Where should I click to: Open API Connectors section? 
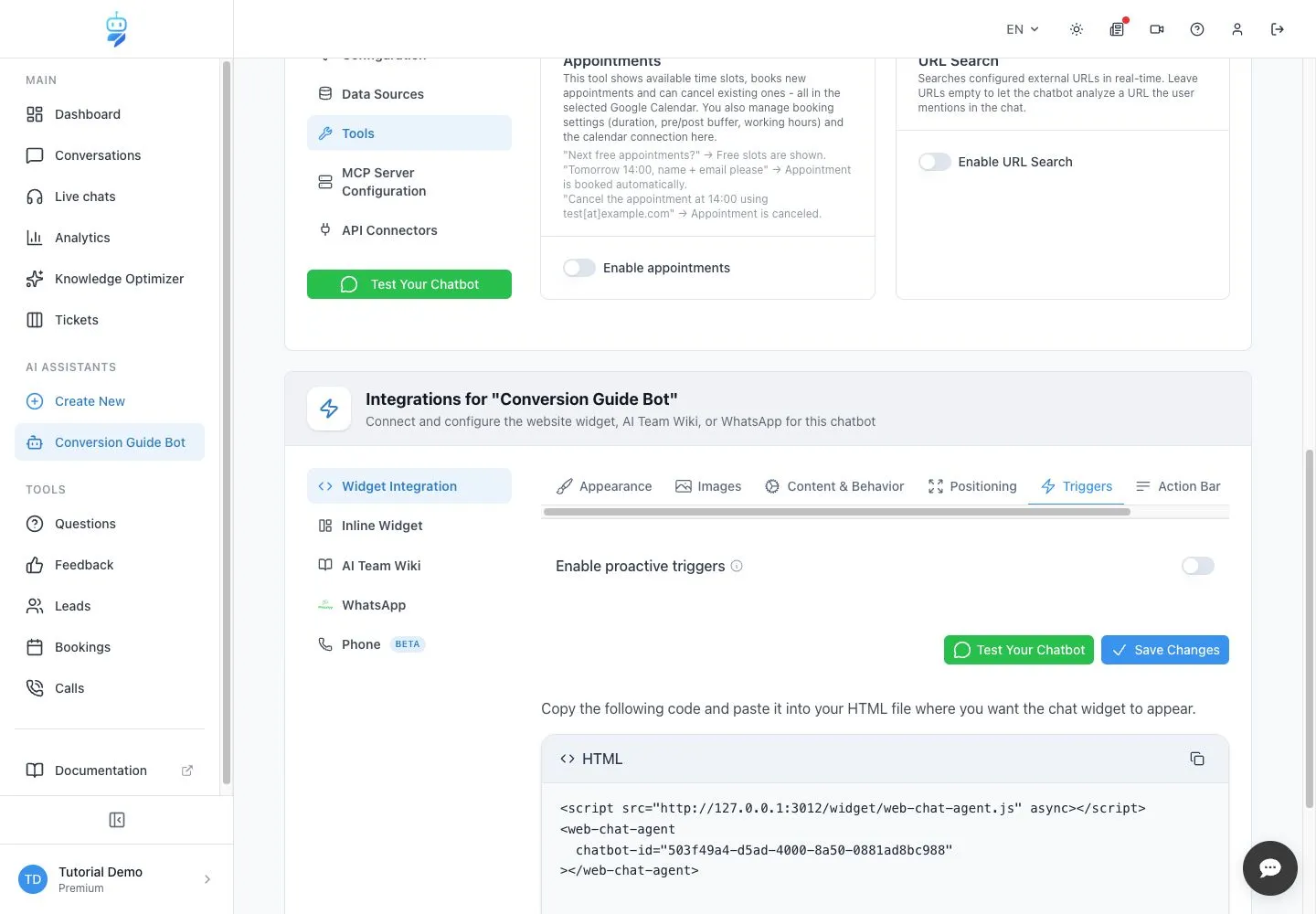(409, 230)
